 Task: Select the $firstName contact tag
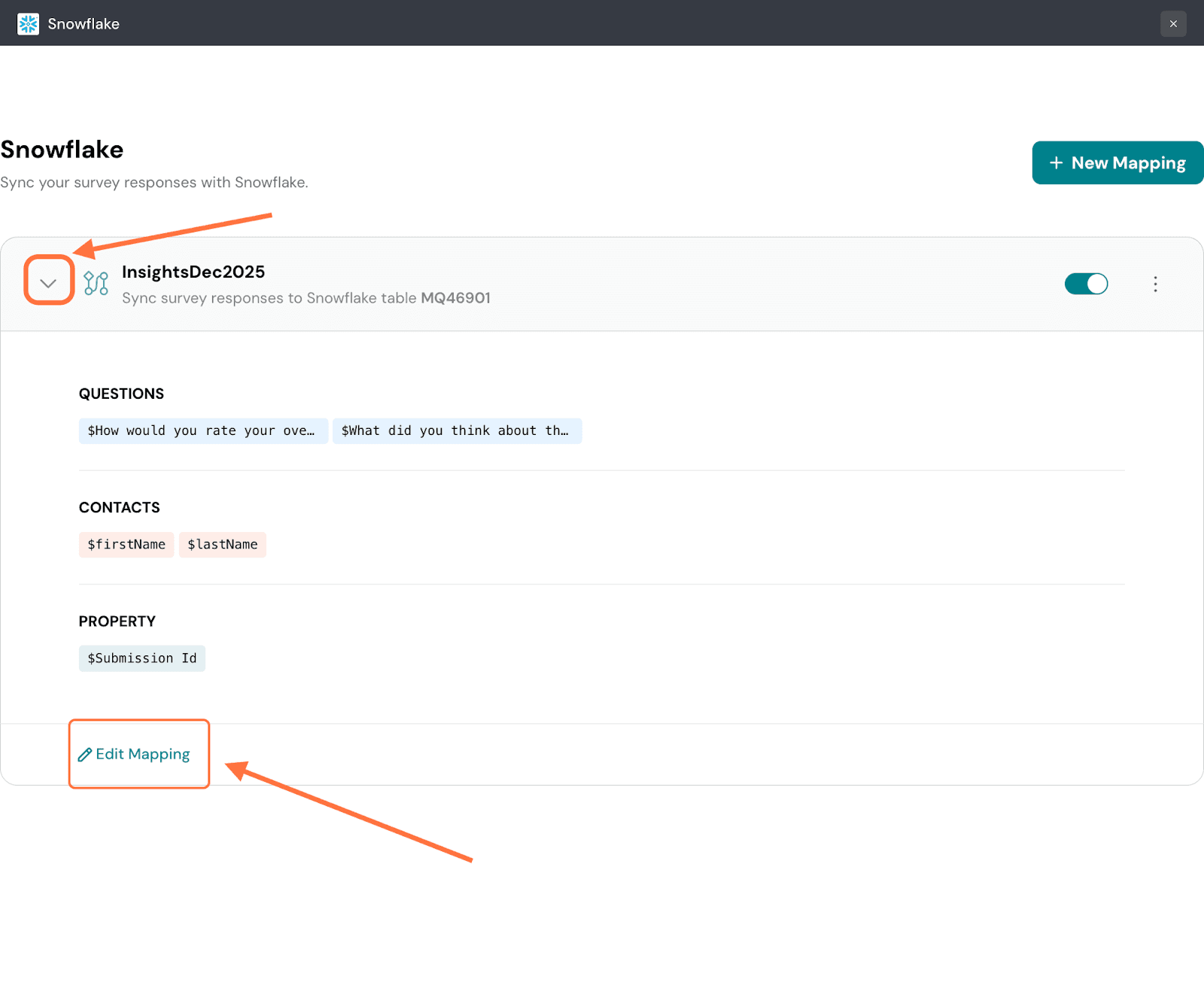click(126, 545)
